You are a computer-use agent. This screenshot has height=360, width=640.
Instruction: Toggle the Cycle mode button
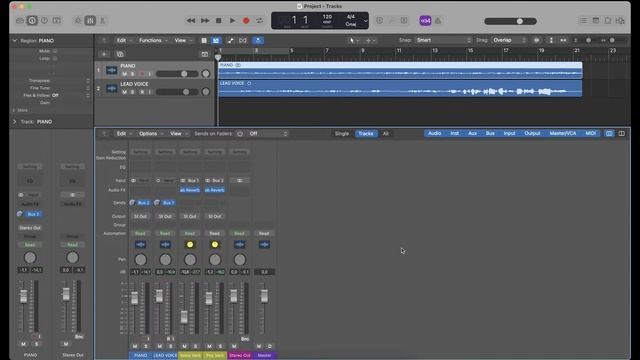pos(260,20)
